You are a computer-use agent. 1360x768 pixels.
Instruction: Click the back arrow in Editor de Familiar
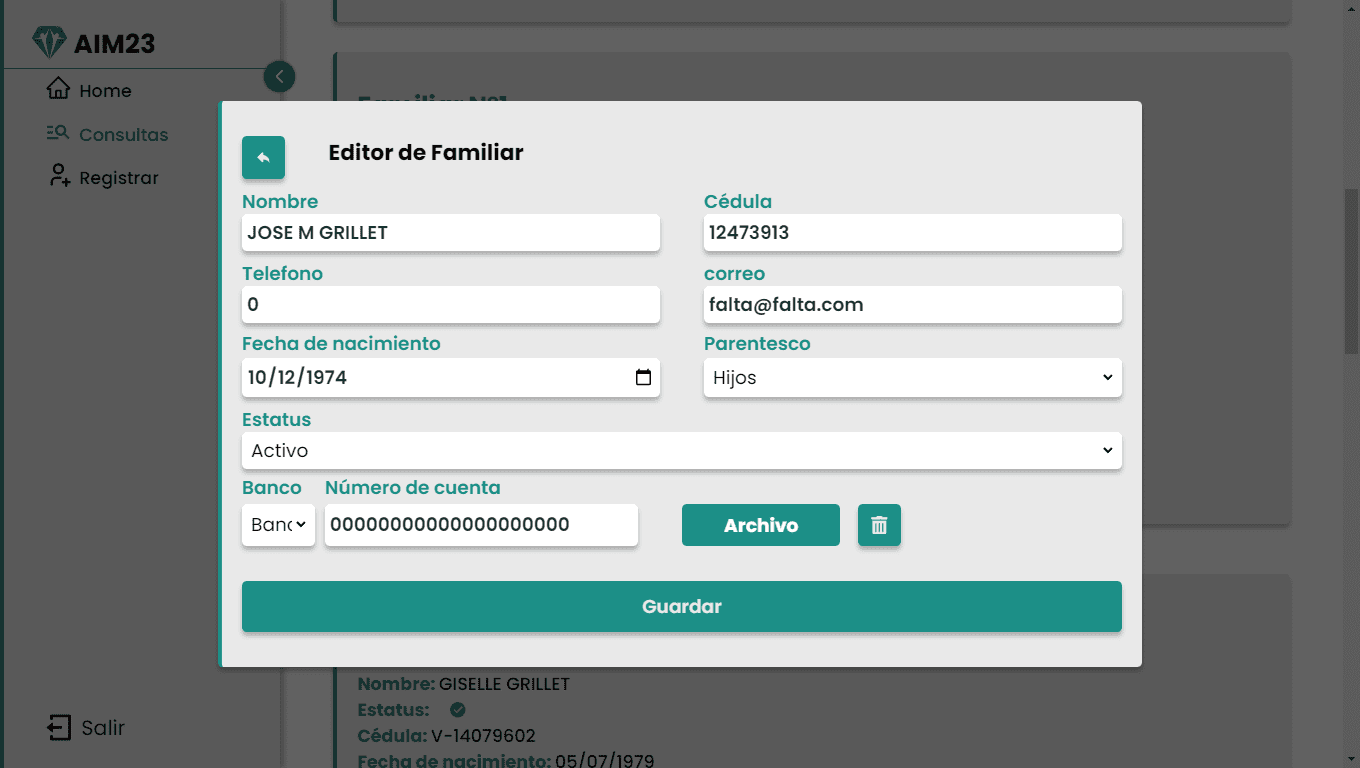(x=262, y=157)
